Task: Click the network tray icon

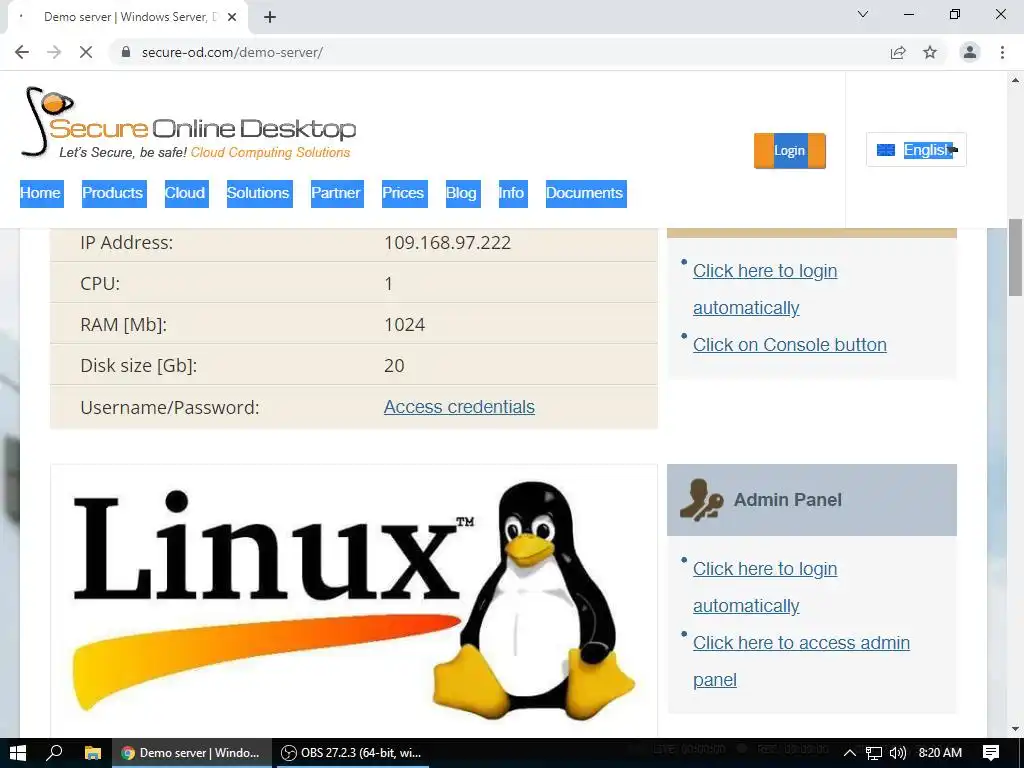Action: tap(873, 753)
